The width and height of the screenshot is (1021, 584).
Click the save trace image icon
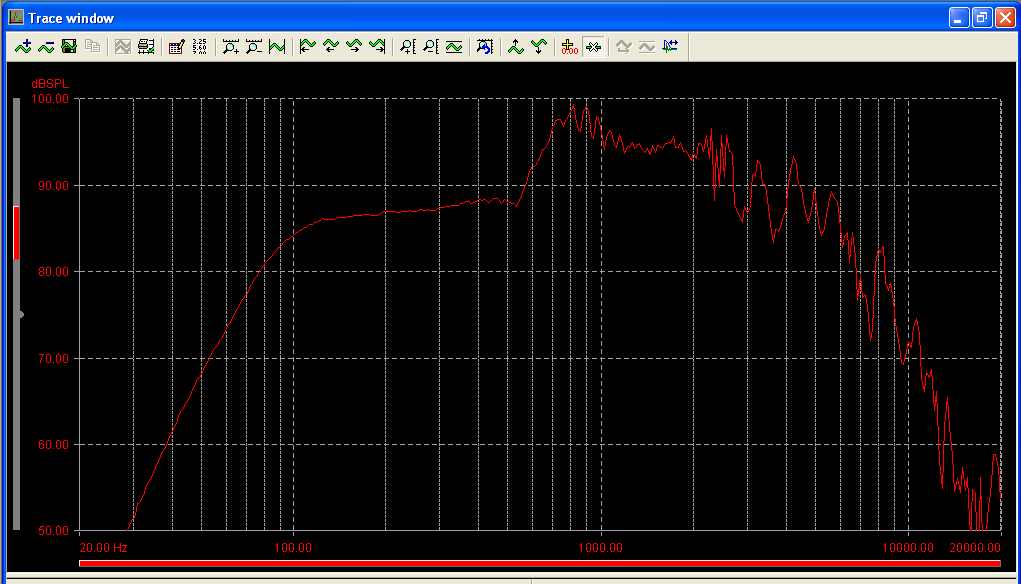[69, 47]
